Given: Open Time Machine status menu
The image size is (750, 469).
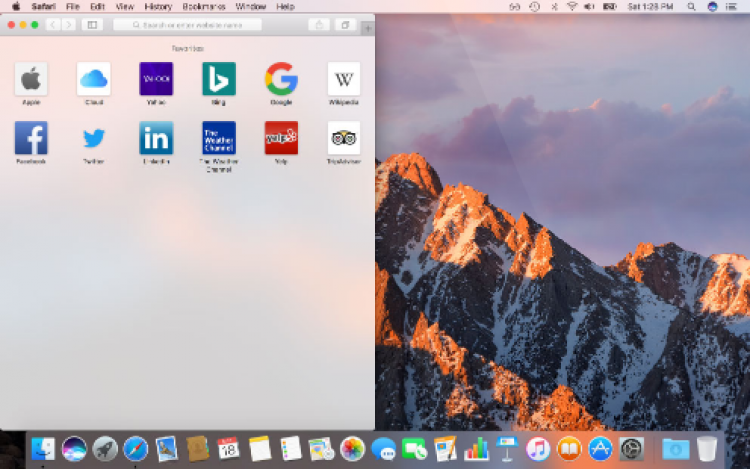Looking at the screenshot, I should coord(533,6).
